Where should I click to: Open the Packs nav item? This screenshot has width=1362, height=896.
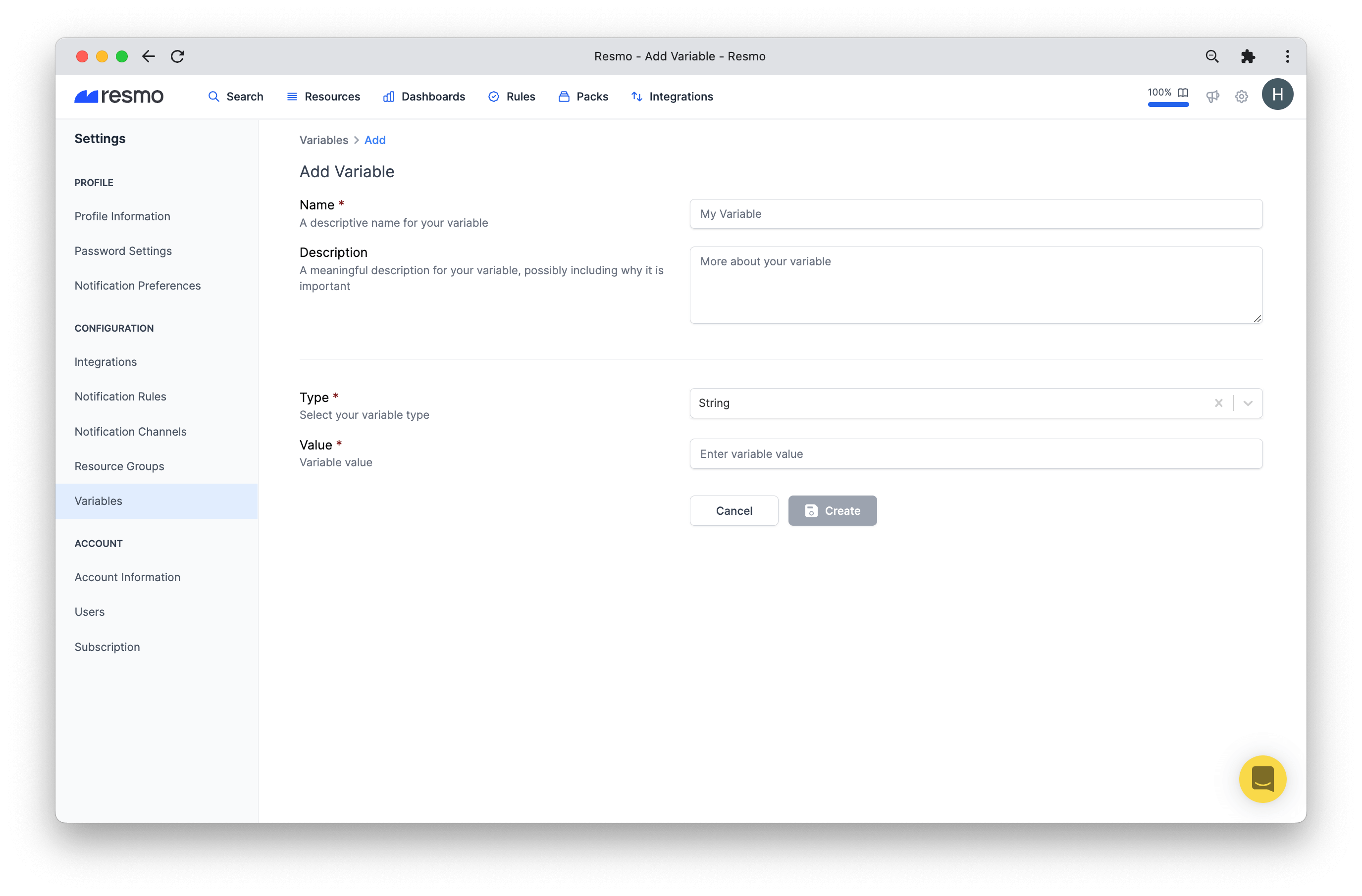pos(583,96)
